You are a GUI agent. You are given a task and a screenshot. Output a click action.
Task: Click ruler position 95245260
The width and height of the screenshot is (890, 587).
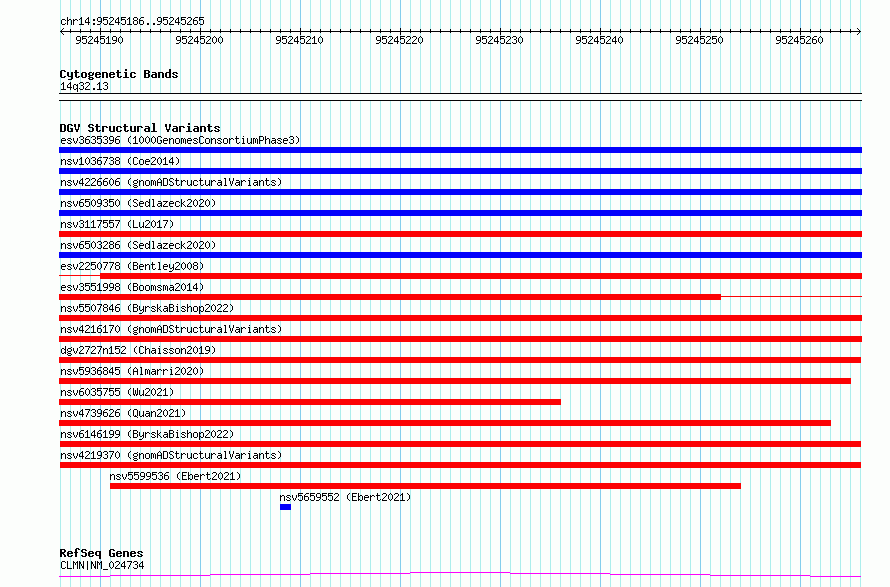(x=799, y=40)
